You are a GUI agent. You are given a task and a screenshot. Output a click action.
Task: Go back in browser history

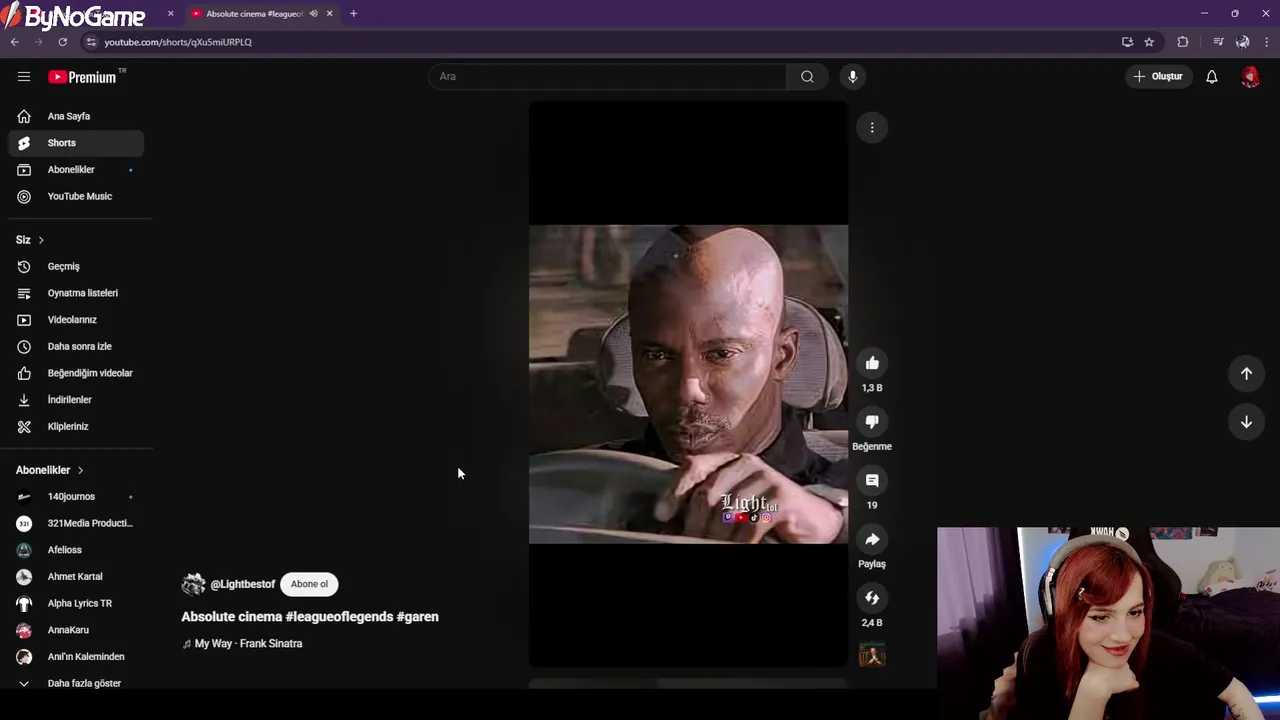(14, 42)
